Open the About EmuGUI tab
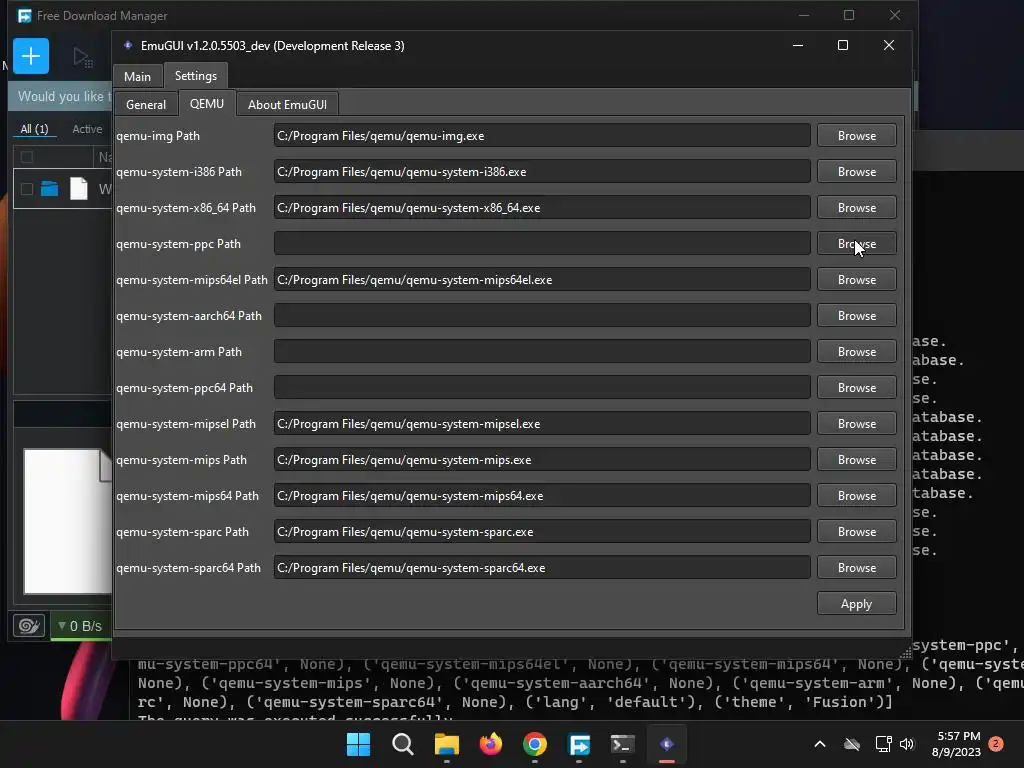Image resolution: width=1024 pixels, height=768 pixels. pyautogui.click(x=287, y=104)
